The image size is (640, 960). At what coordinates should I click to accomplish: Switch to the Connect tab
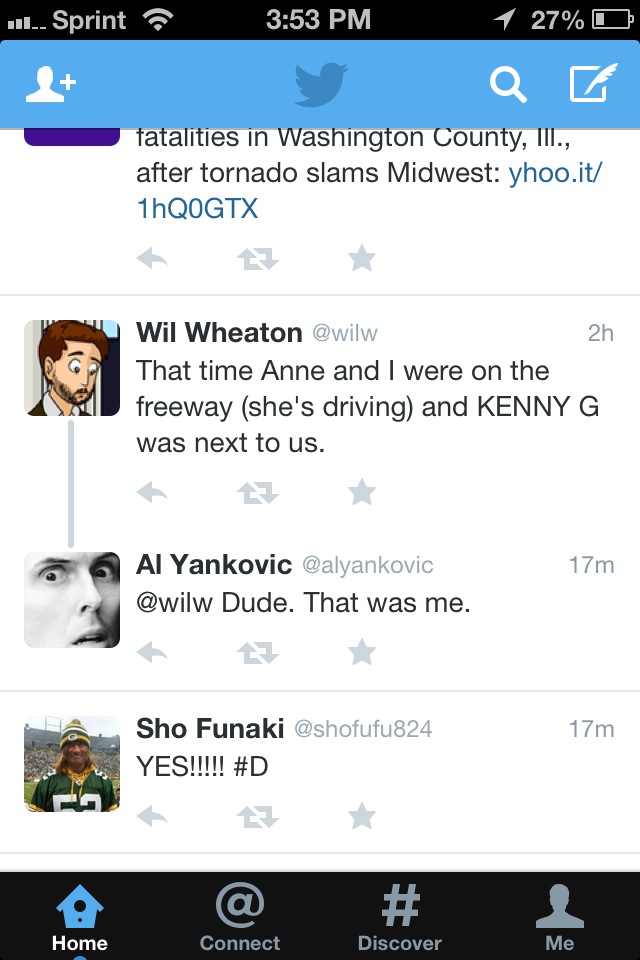(x=240, y=917)
